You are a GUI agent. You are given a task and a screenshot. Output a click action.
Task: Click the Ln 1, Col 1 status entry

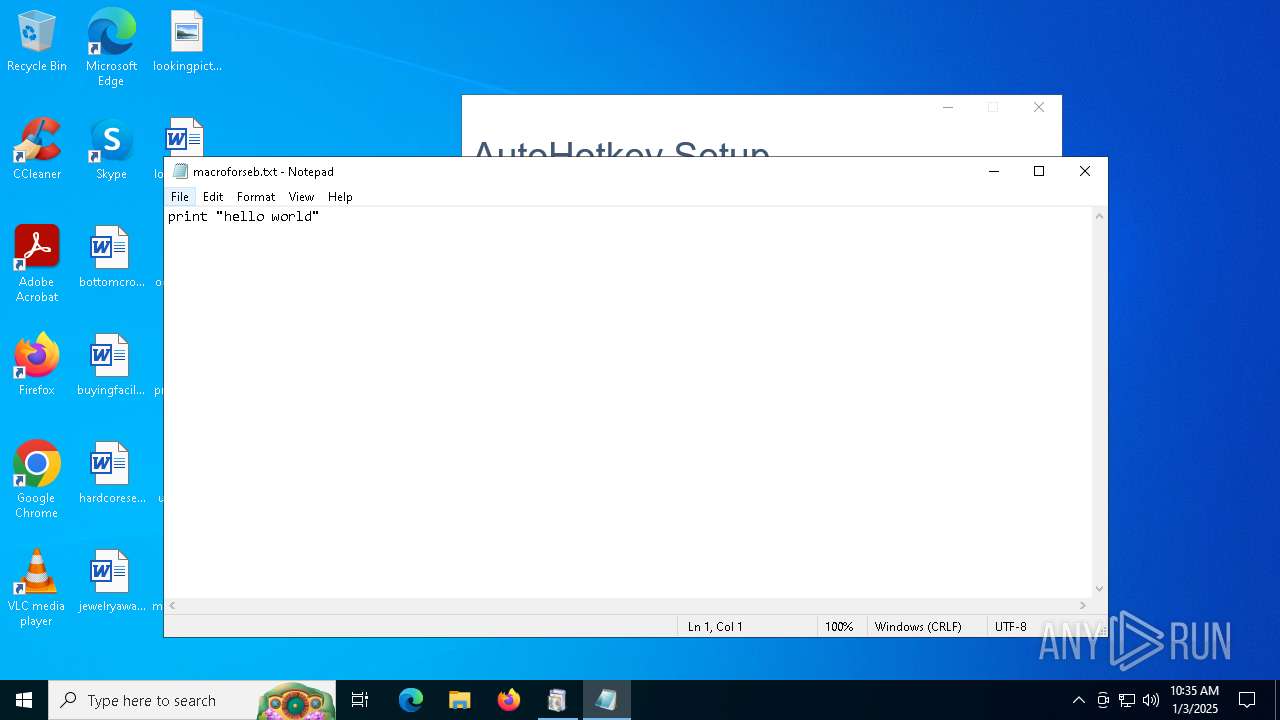point(715,627)
